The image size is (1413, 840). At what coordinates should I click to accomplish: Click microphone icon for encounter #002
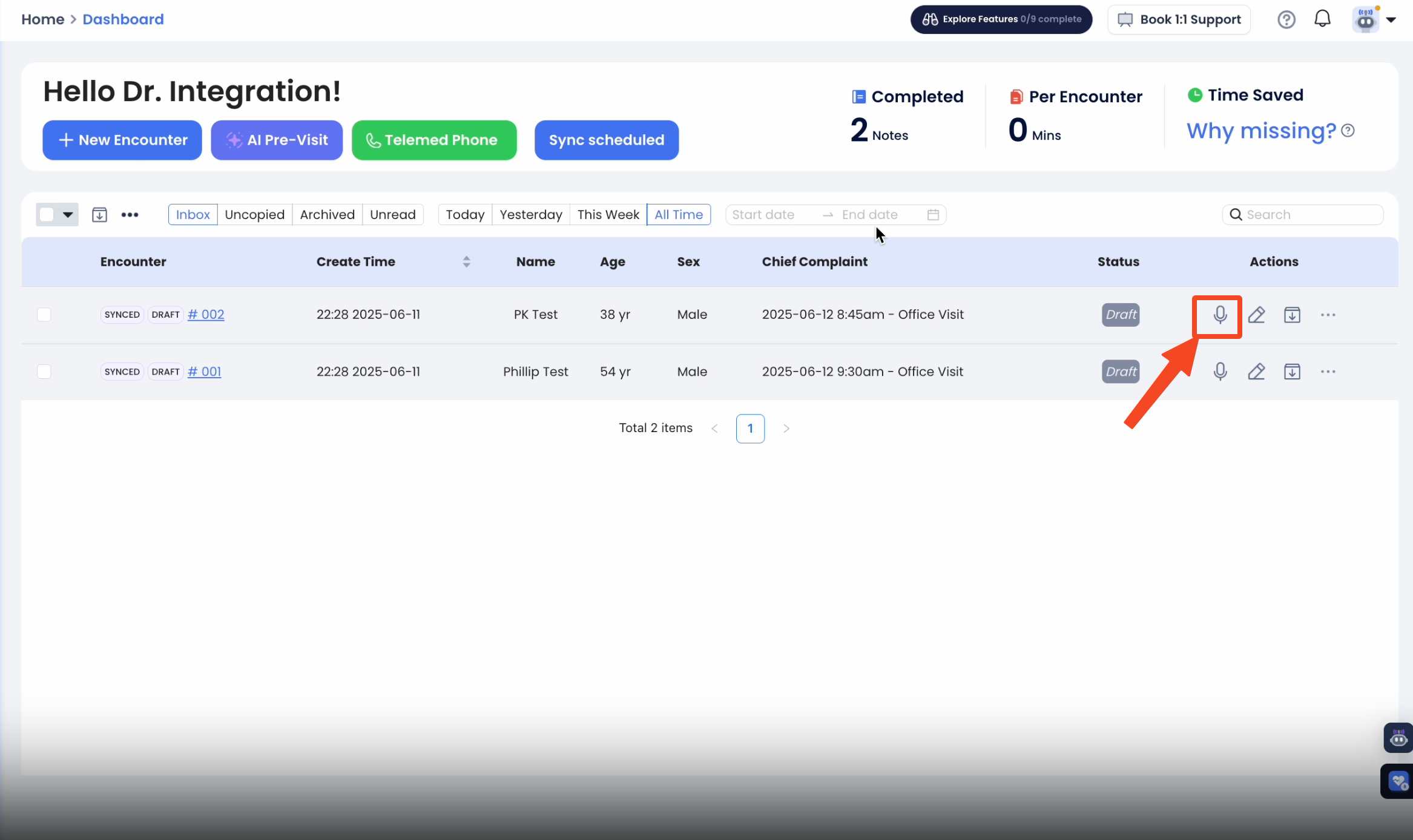coord(1220,315)
